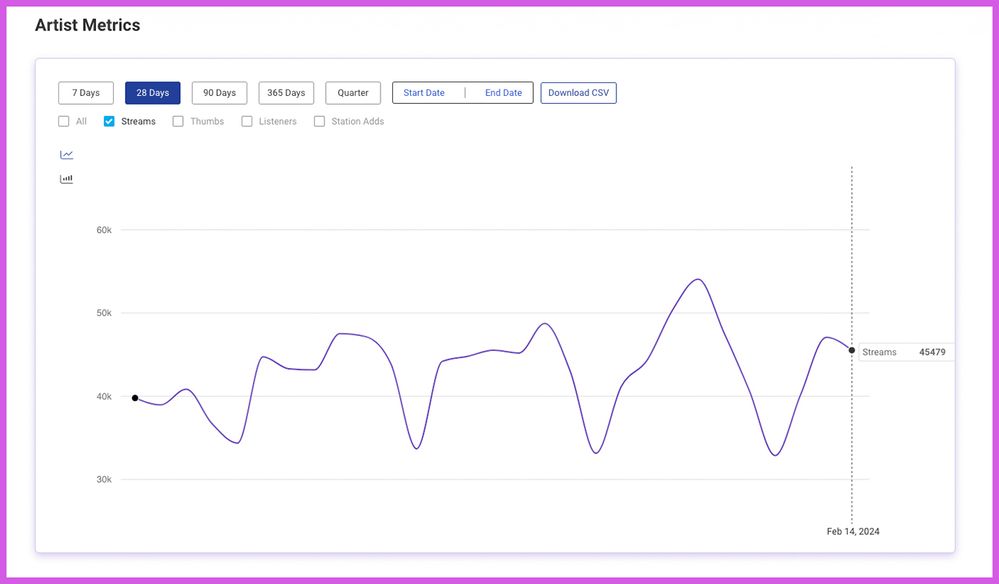Choose the 365 Days range
999x584 pixels.
tap(286, 93)
